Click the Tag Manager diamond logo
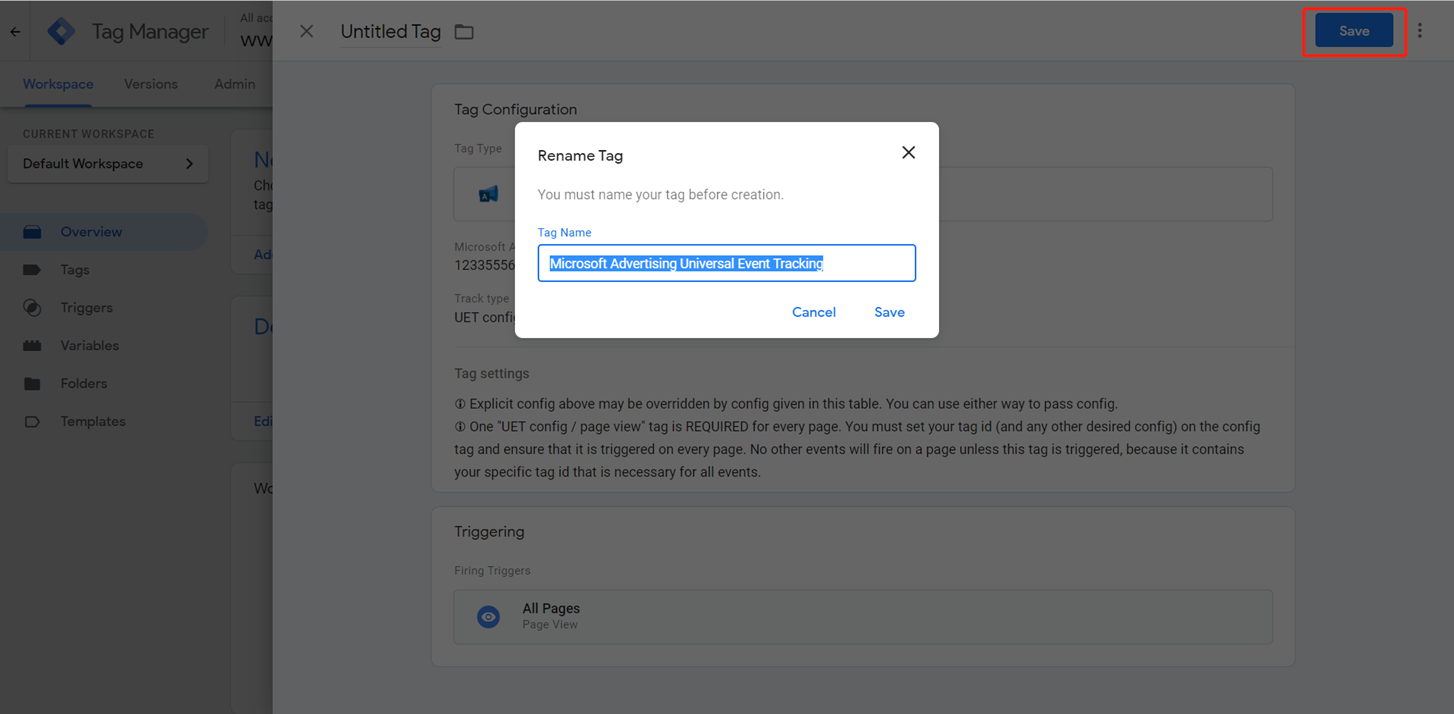Screen dimensions: 1454x714 pyautogui.click(x=61, y=32)
